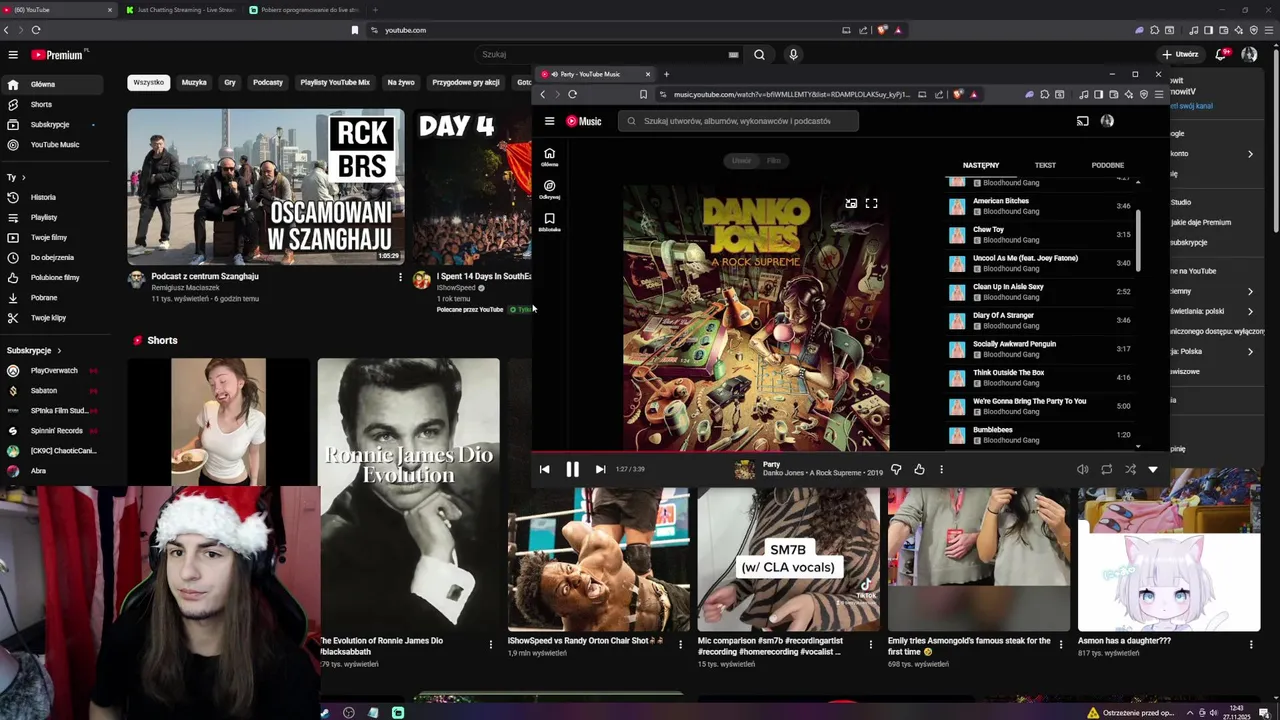Select the Film toggle above album art
Screen dimensions: 1280x720
774,160
